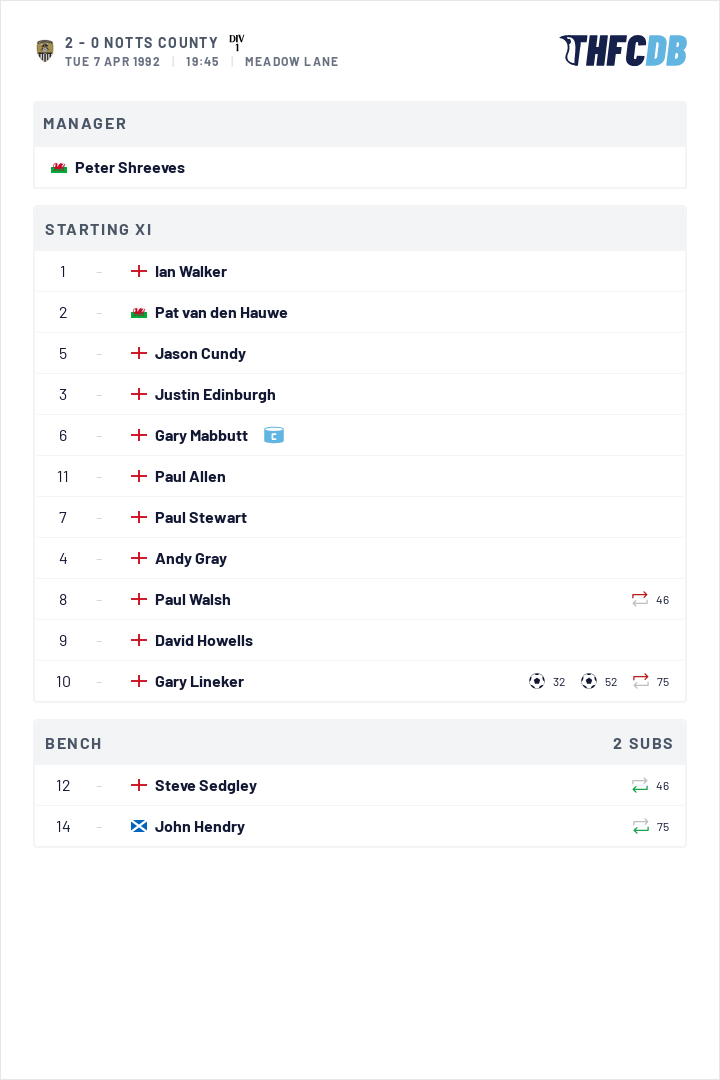
Task: Click the DIV 1 competition badge
Action: pyautogui.click(x=237, y=43)
